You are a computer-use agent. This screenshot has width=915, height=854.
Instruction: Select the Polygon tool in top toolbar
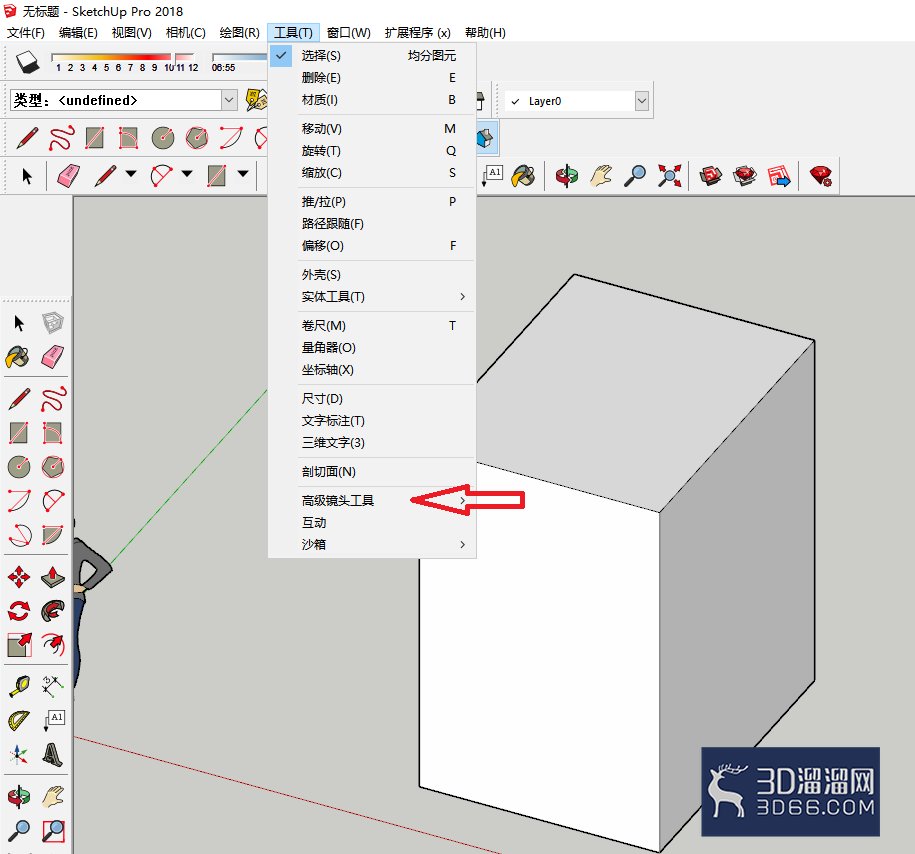coord(197,138)
